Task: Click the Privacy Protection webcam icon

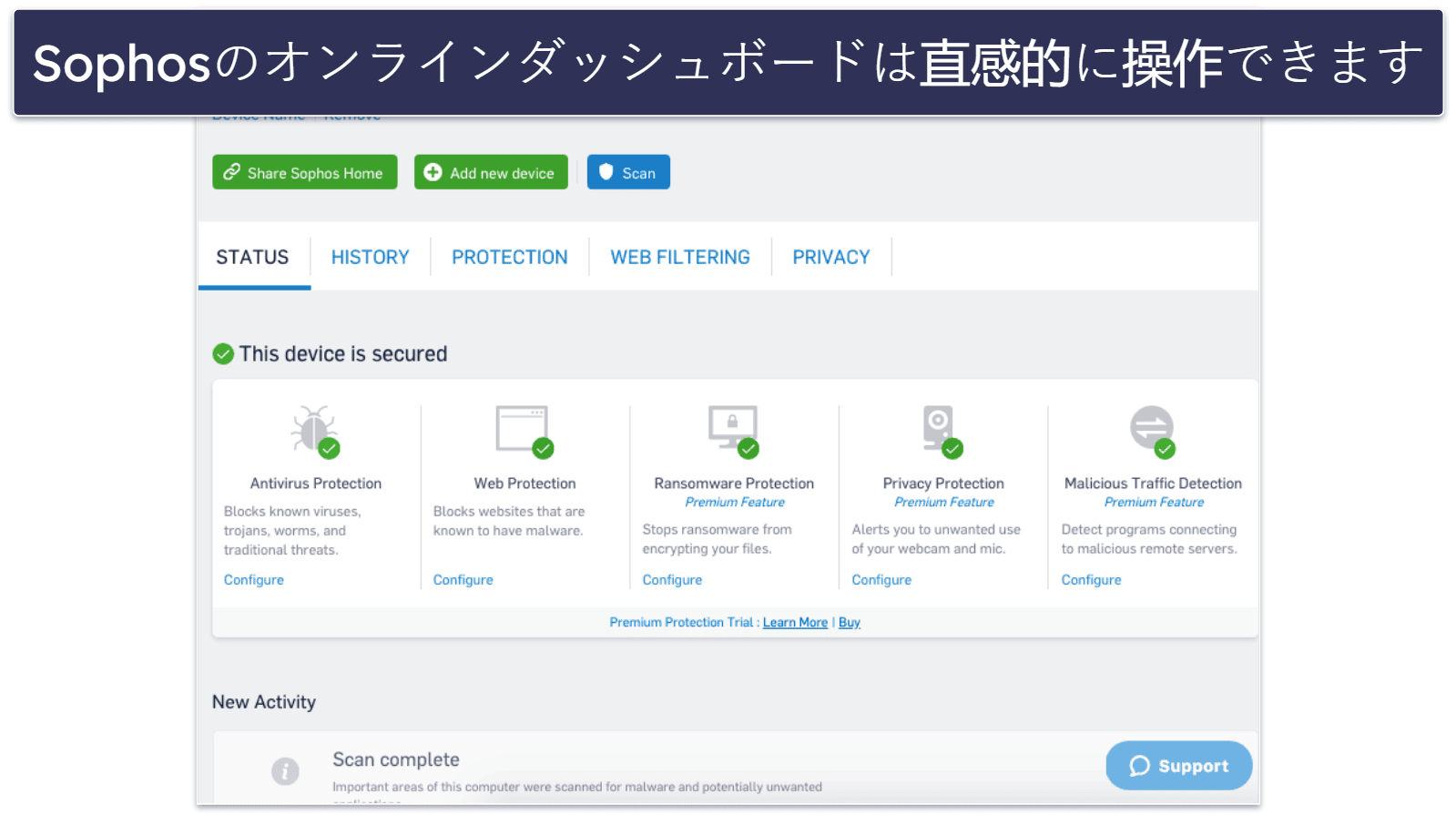Action: [x=942, y=430]
